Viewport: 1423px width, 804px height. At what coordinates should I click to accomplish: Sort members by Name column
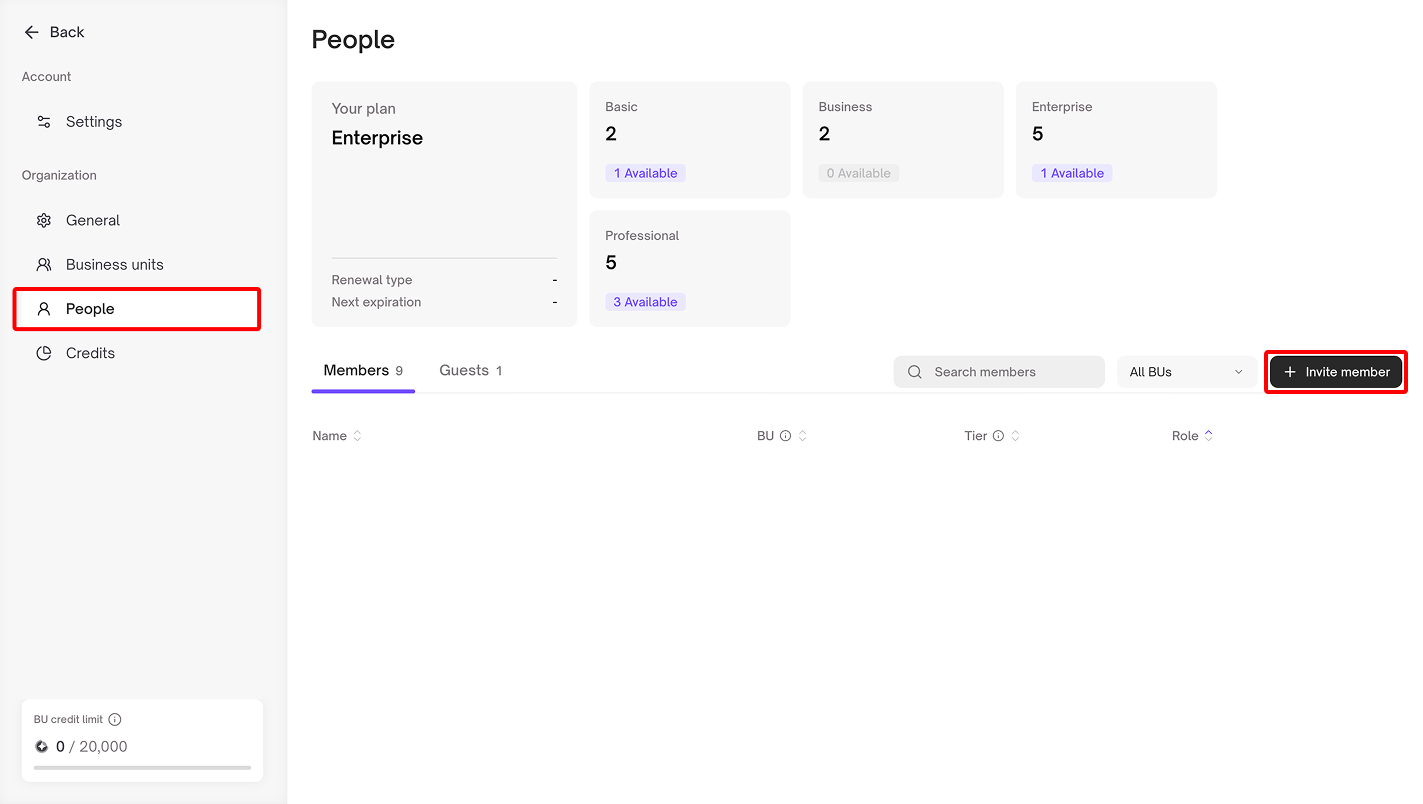click(x=357, y=436)
